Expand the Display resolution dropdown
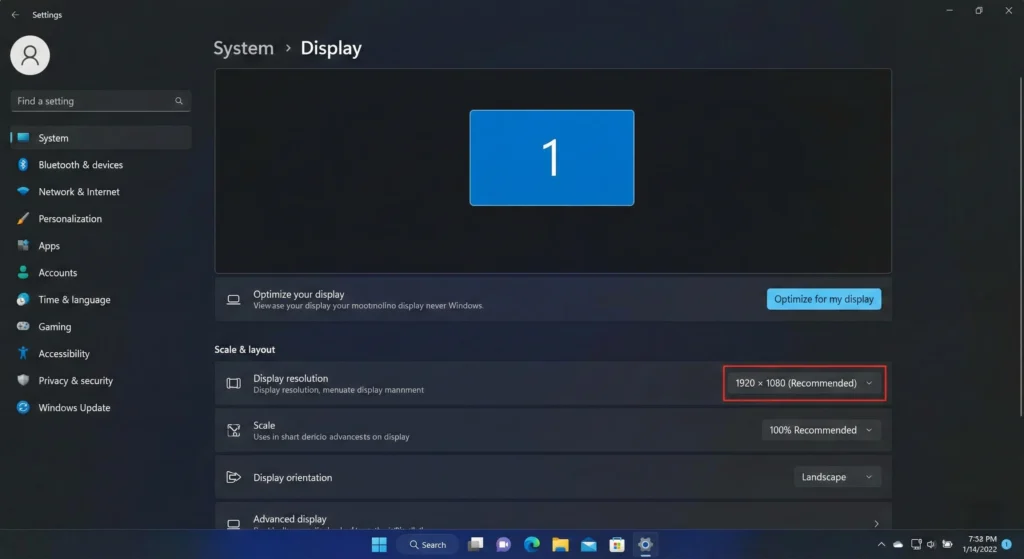Screen dimensions: 1024x559 804,383
